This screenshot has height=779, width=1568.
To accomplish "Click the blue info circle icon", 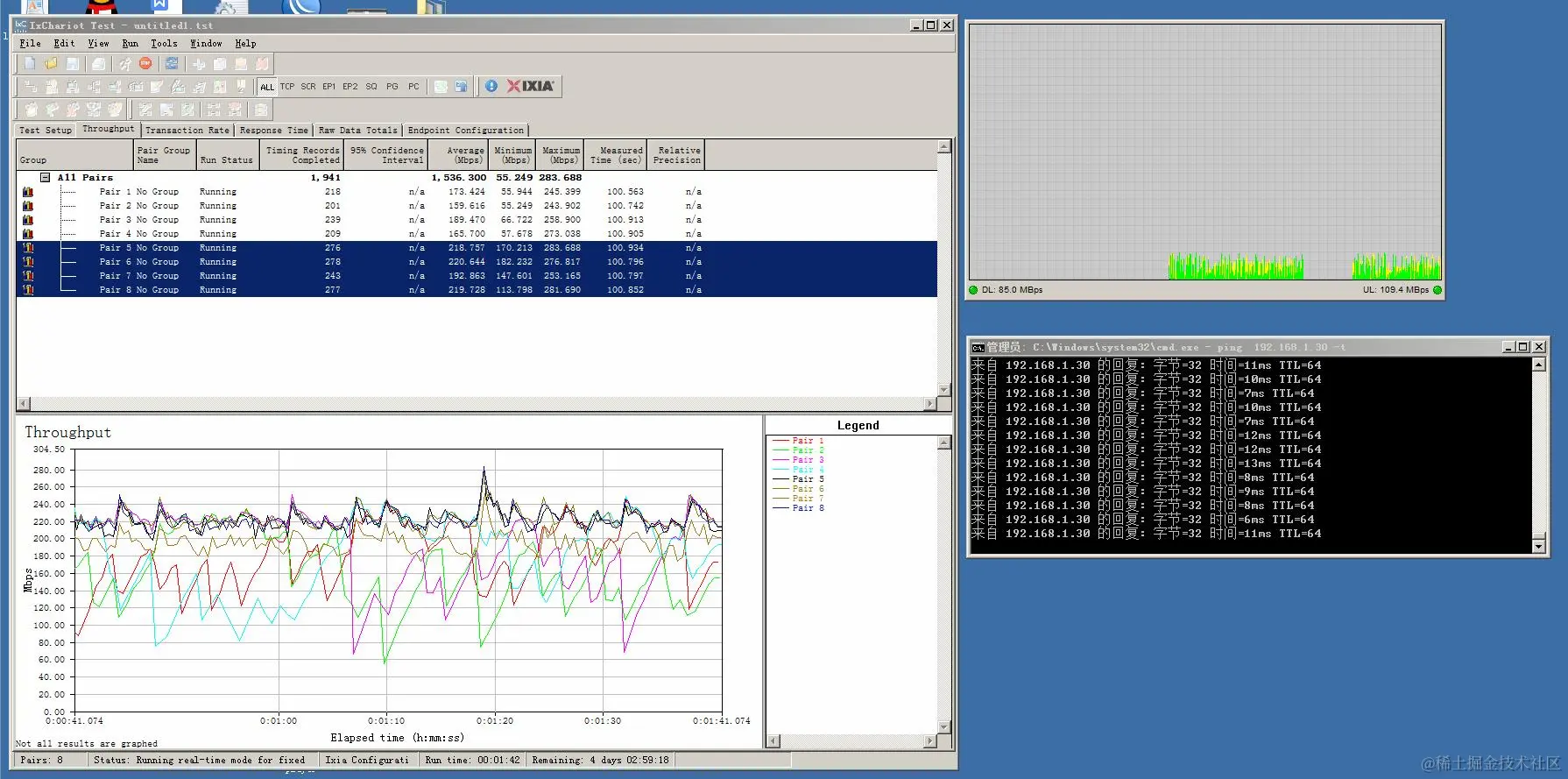I will pos(491,86).
